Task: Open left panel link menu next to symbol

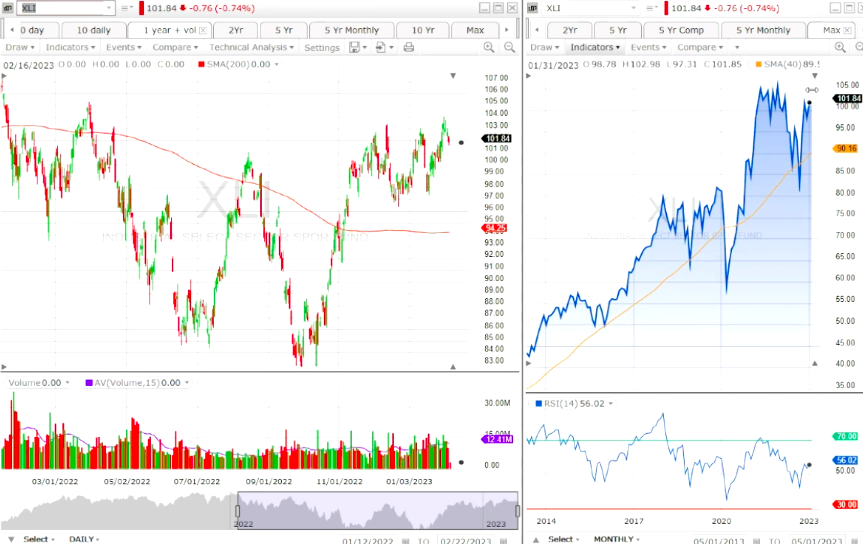Action: [x=127, y=8]
